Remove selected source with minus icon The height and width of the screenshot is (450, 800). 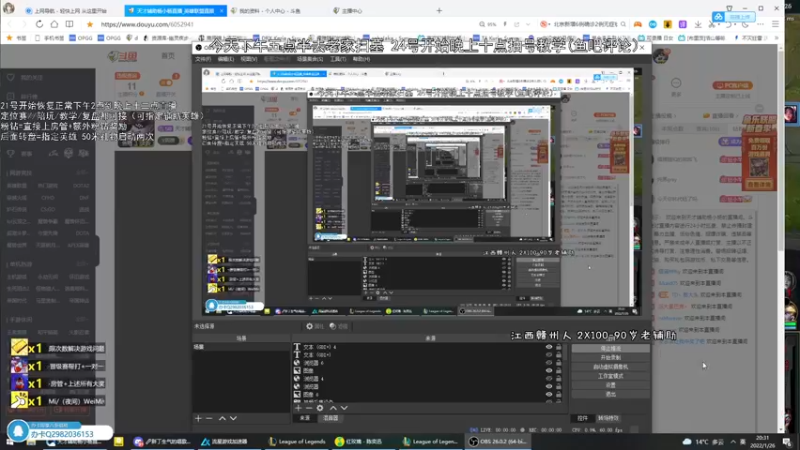click(309, 408)
